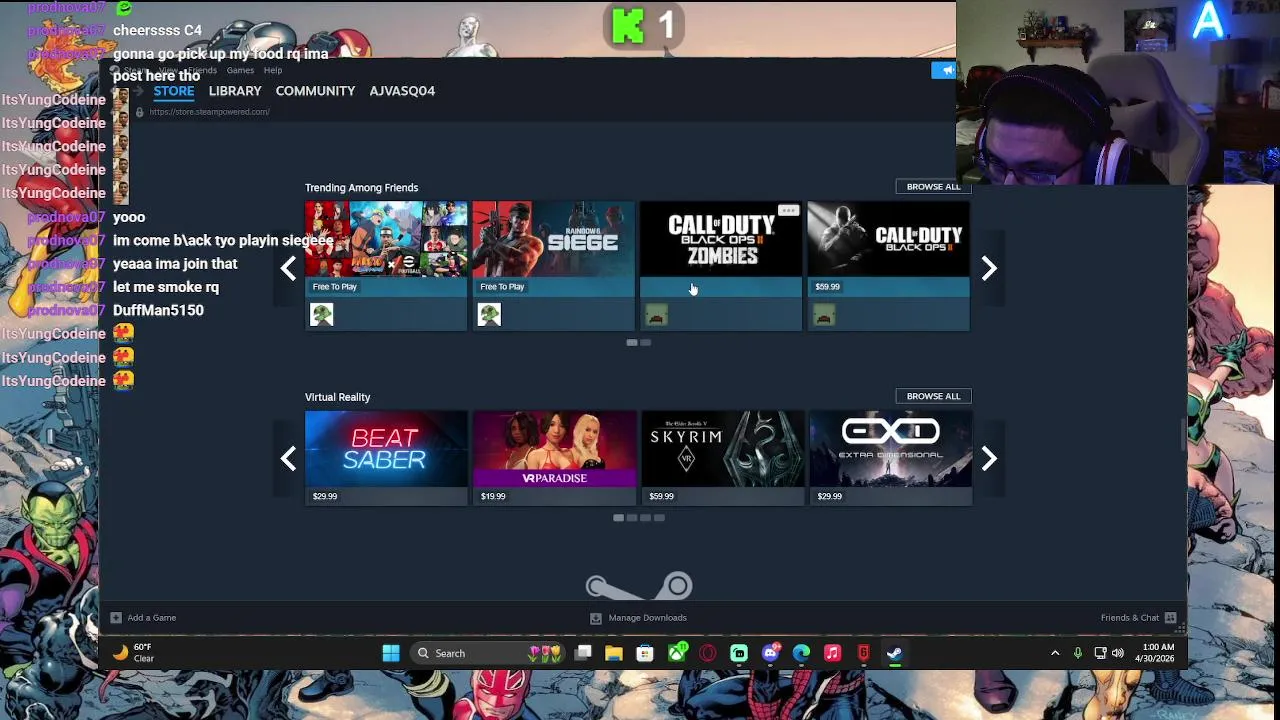Click the $59.99 price on Black Ops II
1280x720 pixels.
pos(827,287)
